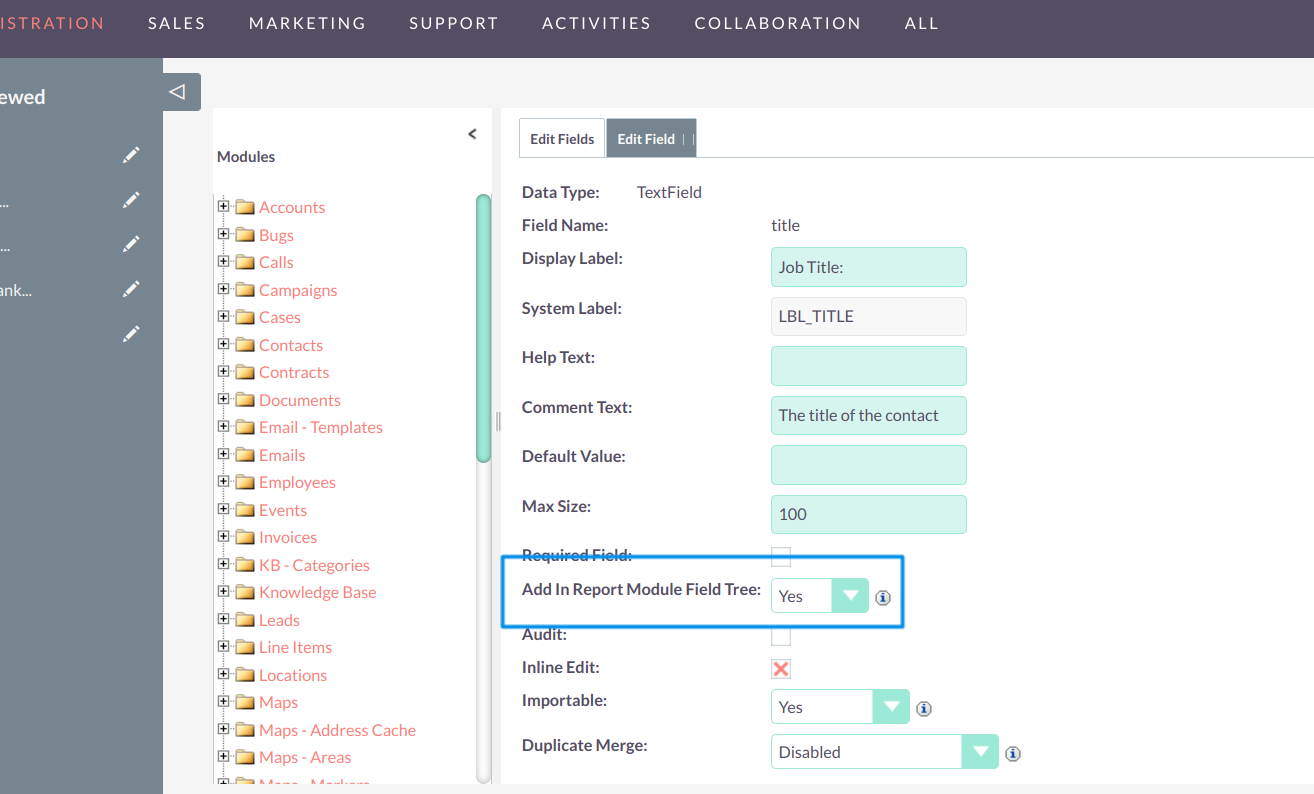Open the Documents module link

[x=300, y=400]
